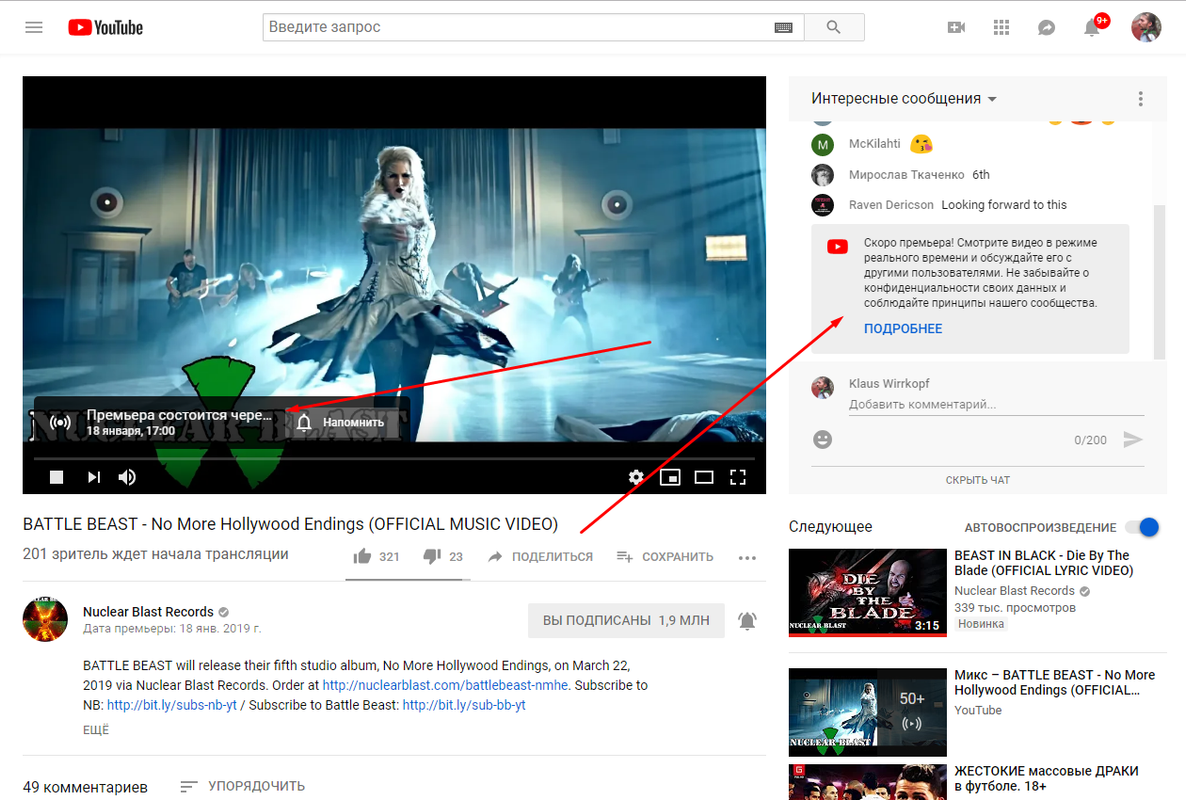
Task: Click chat user "Мирослав Ткаченко"
Action: pyautogui.click(x=906, y=175)
